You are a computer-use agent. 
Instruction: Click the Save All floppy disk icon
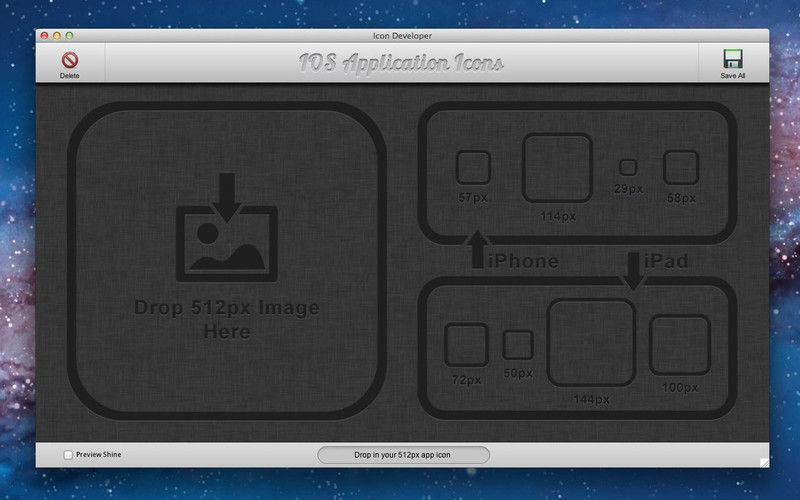point(733,59)
